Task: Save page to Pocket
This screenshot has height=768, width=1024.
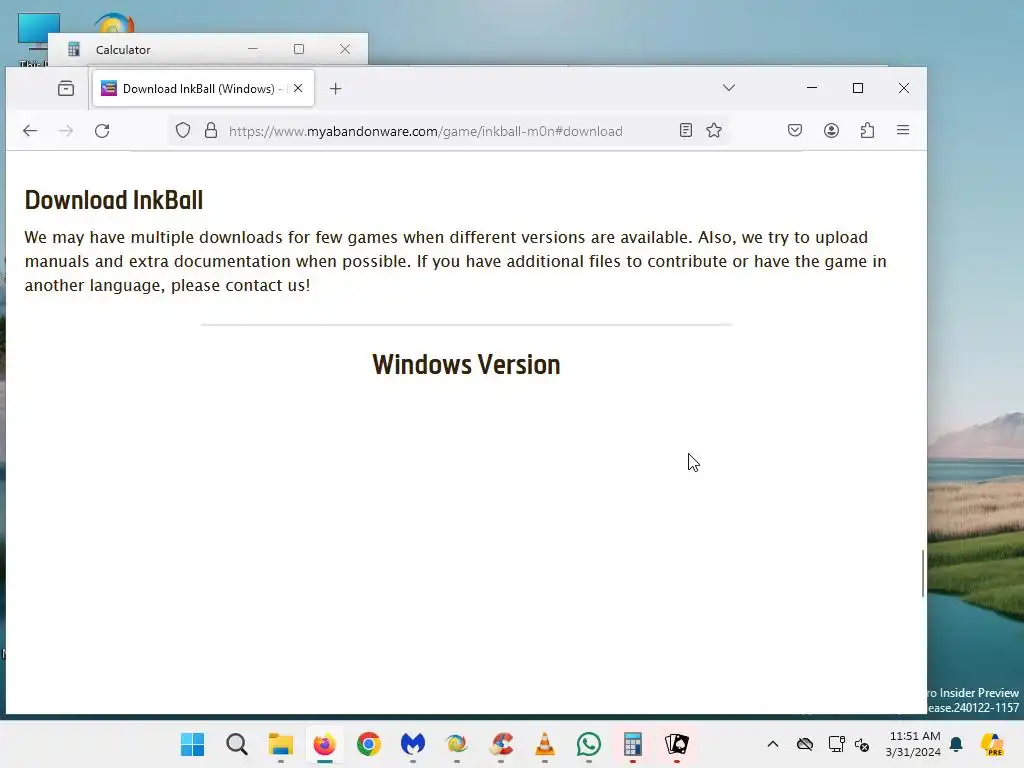Action: (795, 131)
